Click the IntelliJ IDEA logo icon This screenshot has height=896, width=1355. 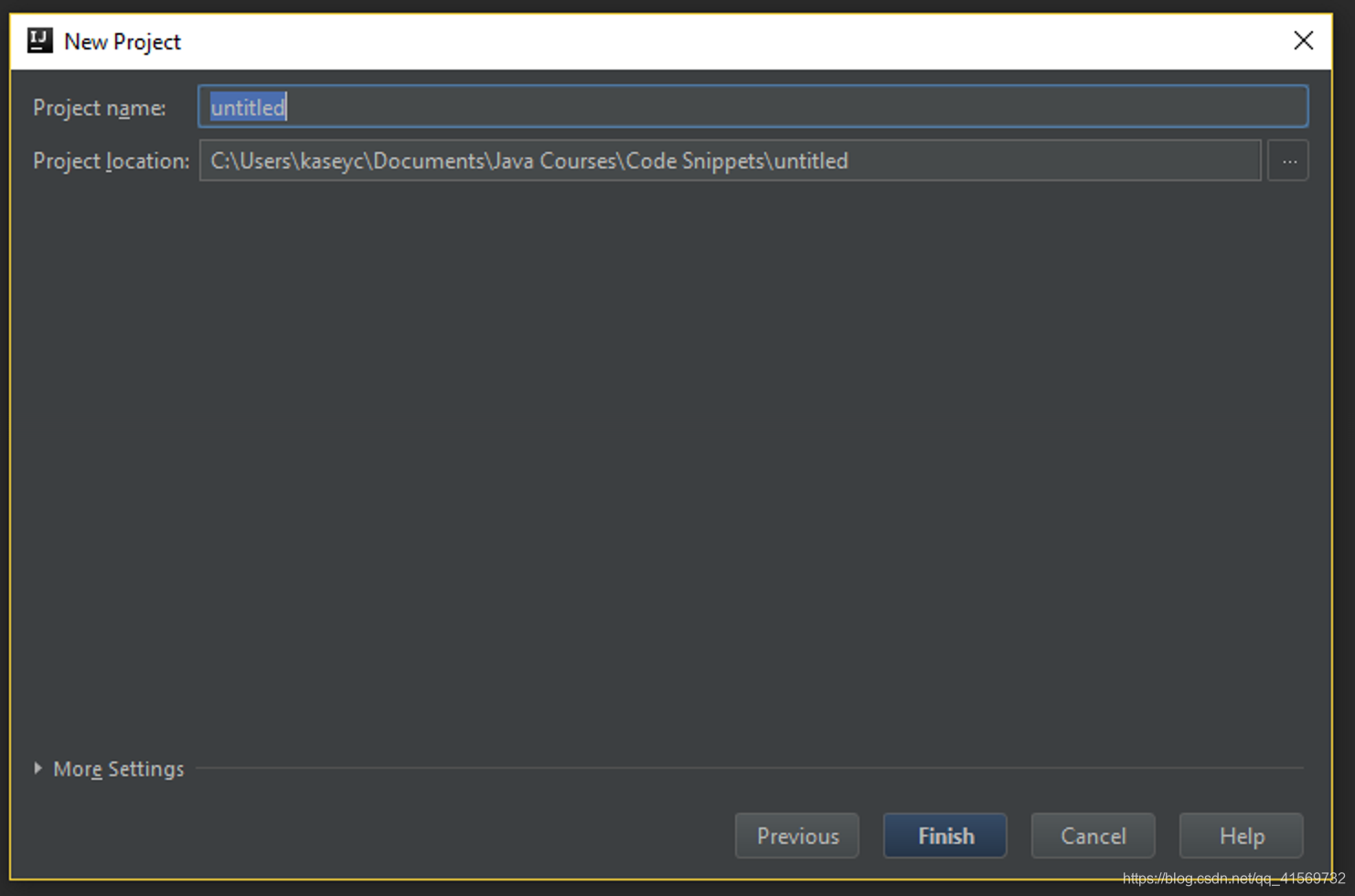(40, 40)
